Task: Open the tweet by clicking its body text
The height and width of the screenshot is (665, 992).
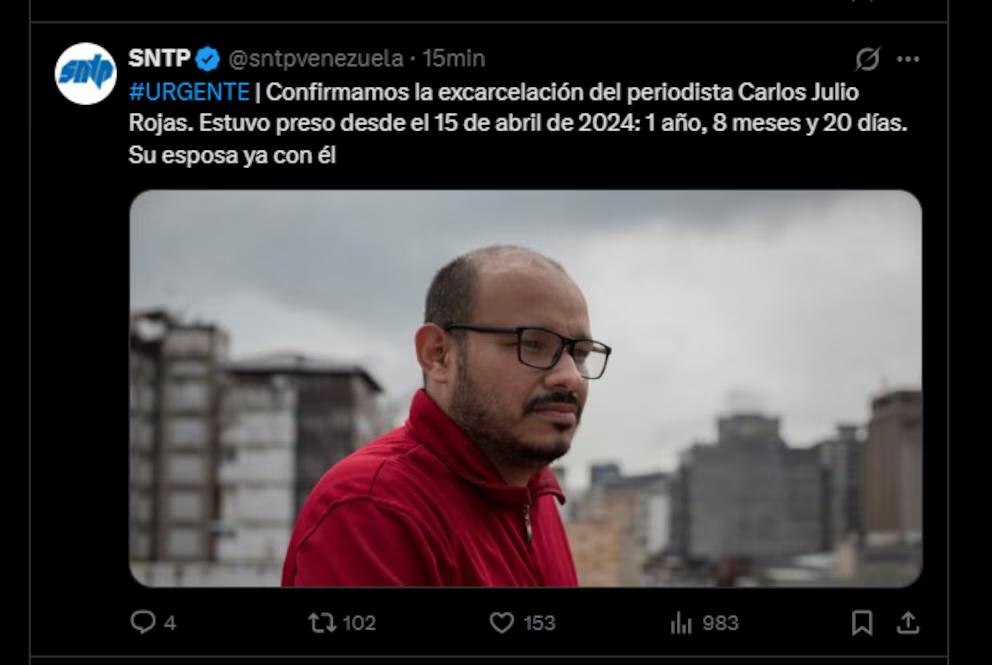Action: click(x=518, y=123)
